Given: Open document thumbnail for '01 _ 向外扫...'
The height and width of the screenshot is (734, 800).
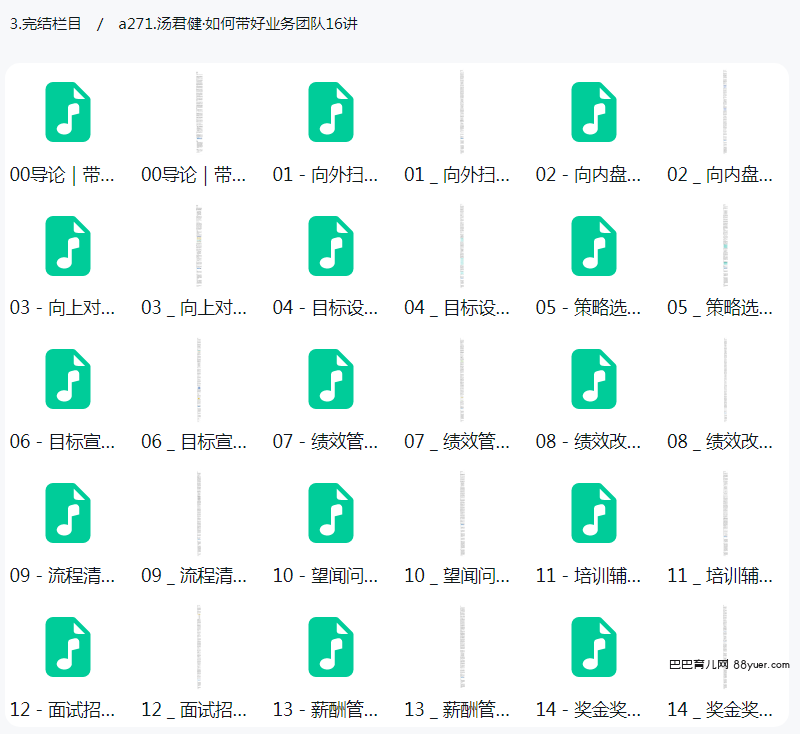Looking at the screenshot, I should [462, 112].
